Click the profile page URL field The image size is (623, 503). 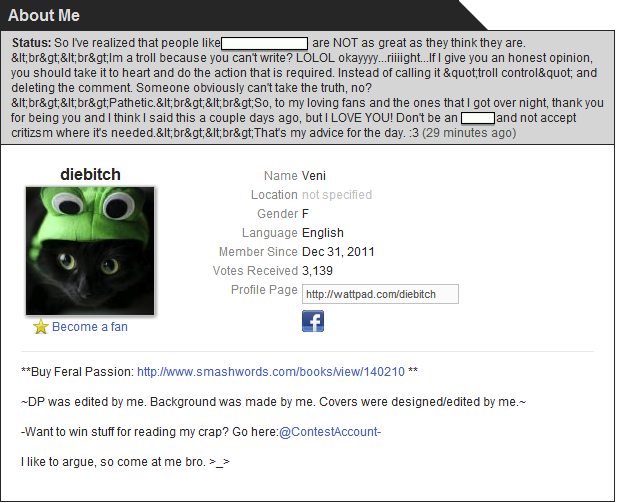380,294
